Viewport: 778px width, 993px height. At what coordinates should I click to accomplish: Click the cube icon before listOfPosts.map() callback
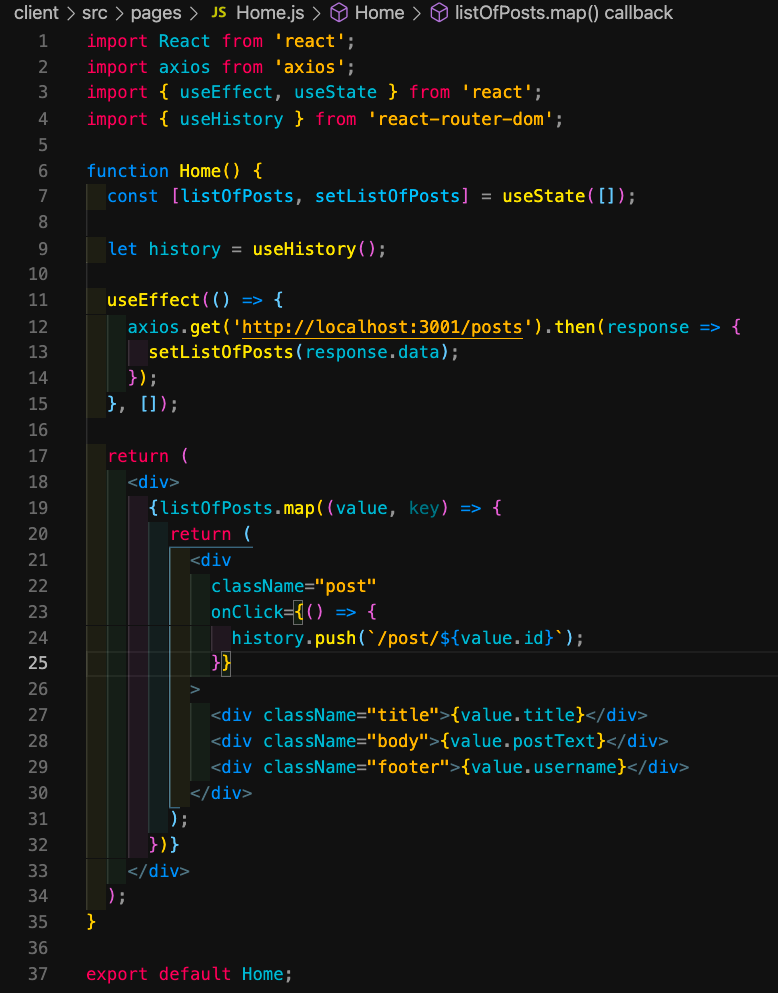(439, 13)
